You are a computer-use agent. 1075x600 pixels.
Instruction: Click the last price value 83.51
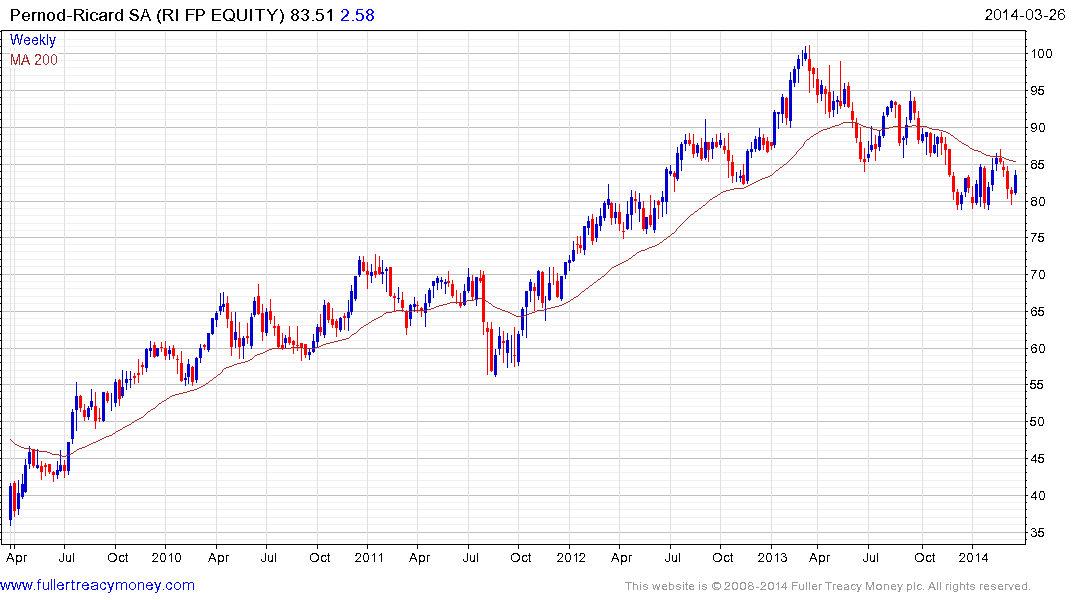pyautogui.click(x=312, y=15)
